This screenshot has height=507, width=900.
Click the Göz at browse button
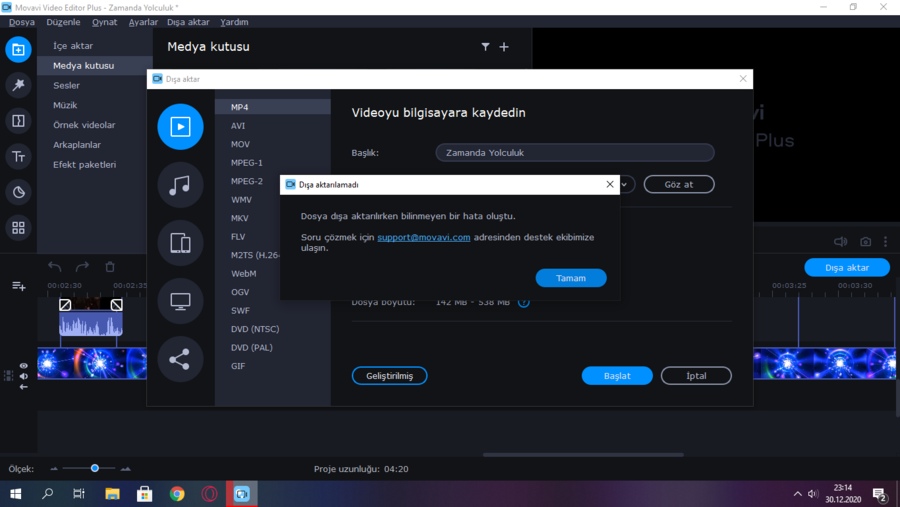(x=679, y=184)
